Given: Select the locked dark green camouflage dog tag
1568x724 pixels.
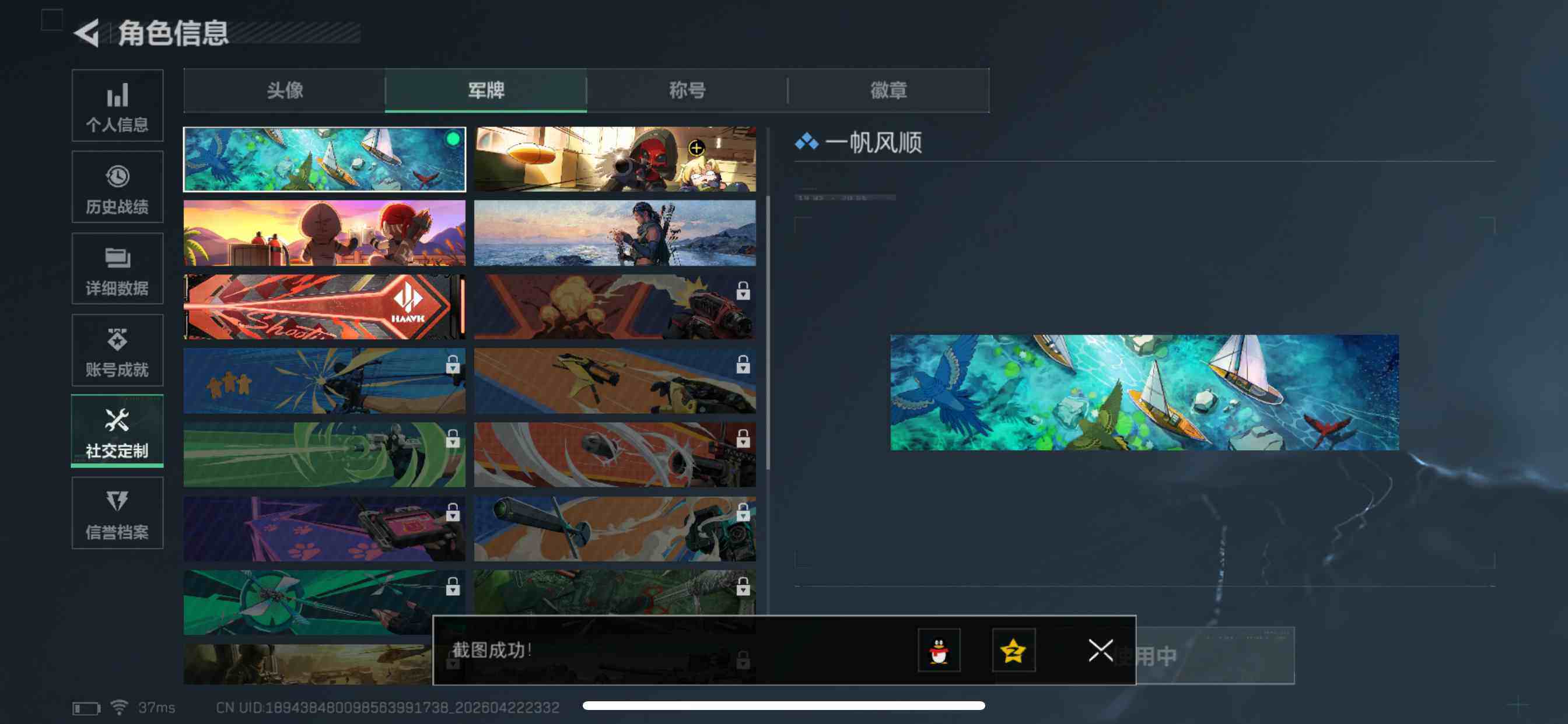Looking at the screenshot, I should pos(615,593).
